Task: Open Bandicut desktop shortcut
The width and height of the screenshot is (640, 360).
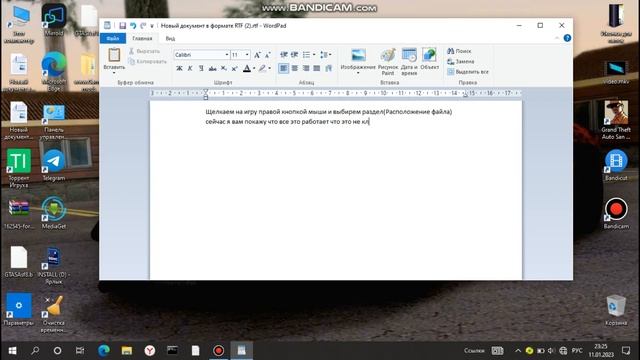Action: tap(616, 165)
